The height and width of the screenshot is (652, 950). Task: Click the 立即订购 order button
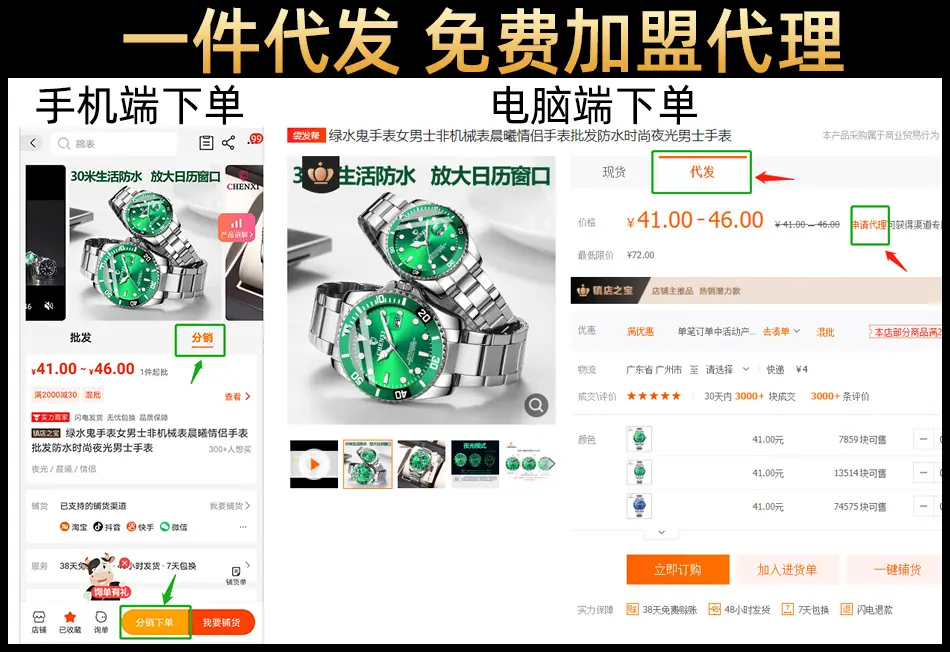coord(678,570)
